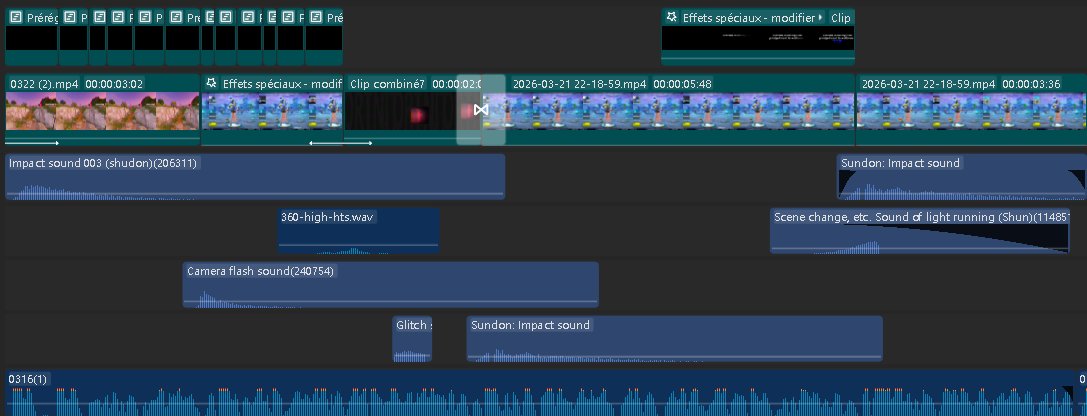Select the Scene change, etc. Sound of light running clip
The image size is (1087, 416).
[920, 231]
